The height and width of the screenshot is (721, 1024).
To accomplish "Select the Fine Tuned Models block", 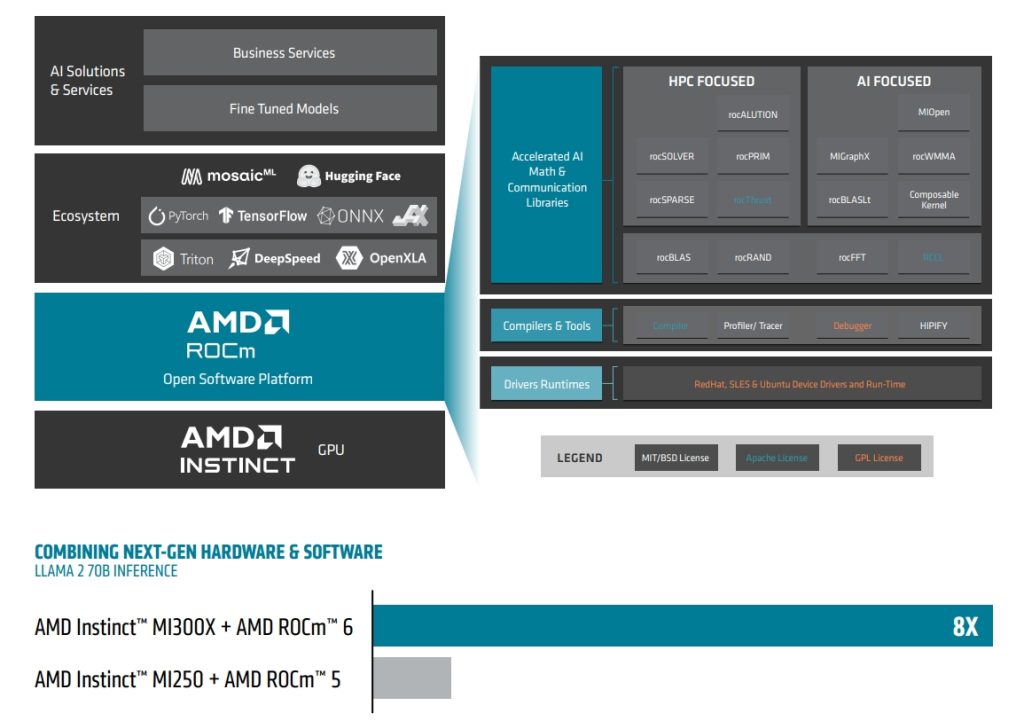I will tap(289, 109).
